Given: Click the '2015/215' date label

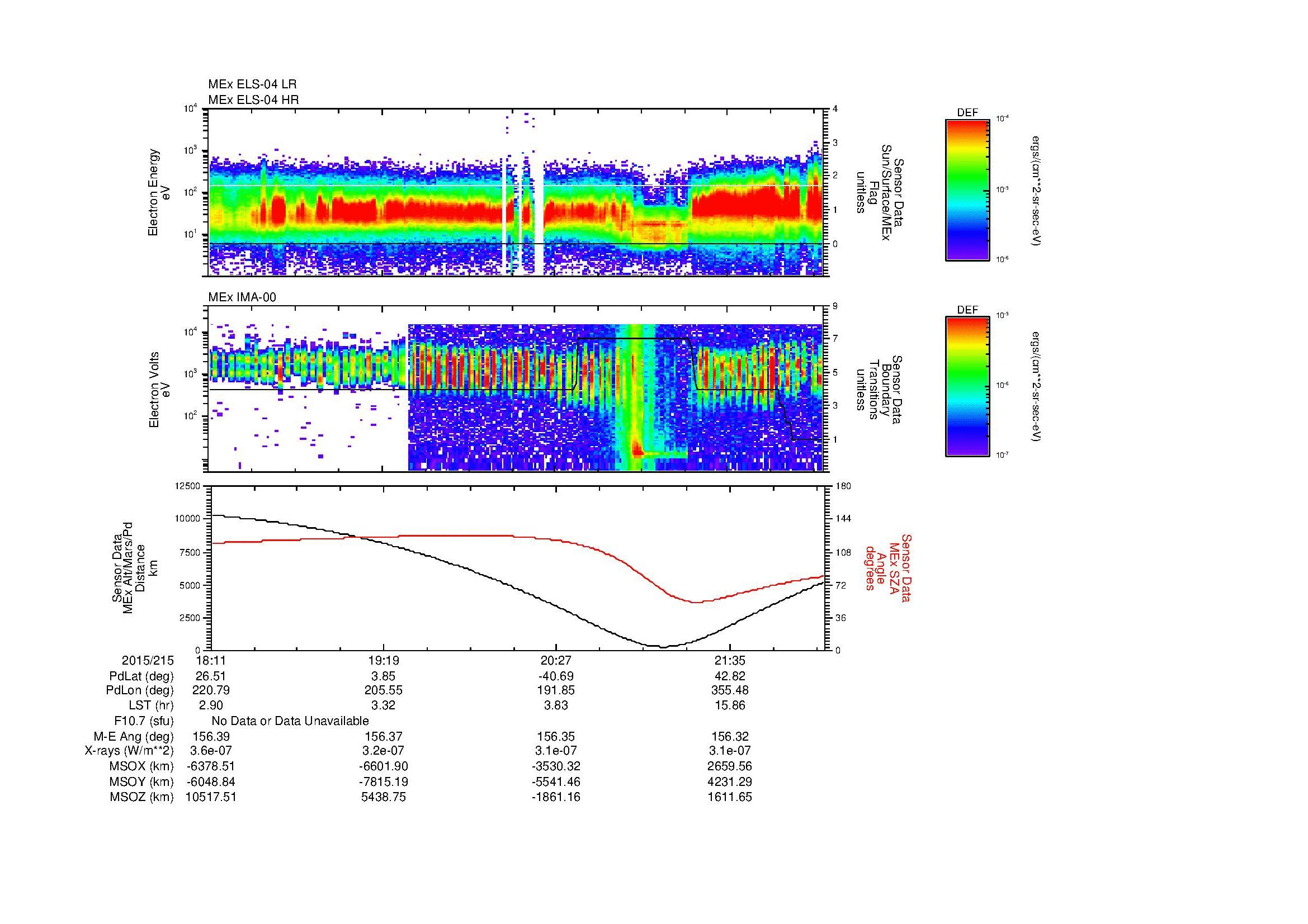Looking at the screenshot, I should click(x=148, y=661).
